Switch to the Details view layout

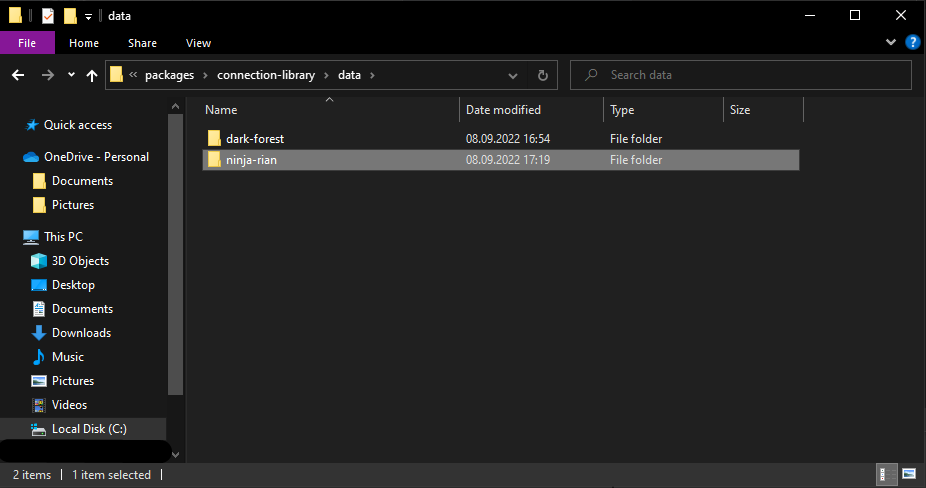pos(884,474)
